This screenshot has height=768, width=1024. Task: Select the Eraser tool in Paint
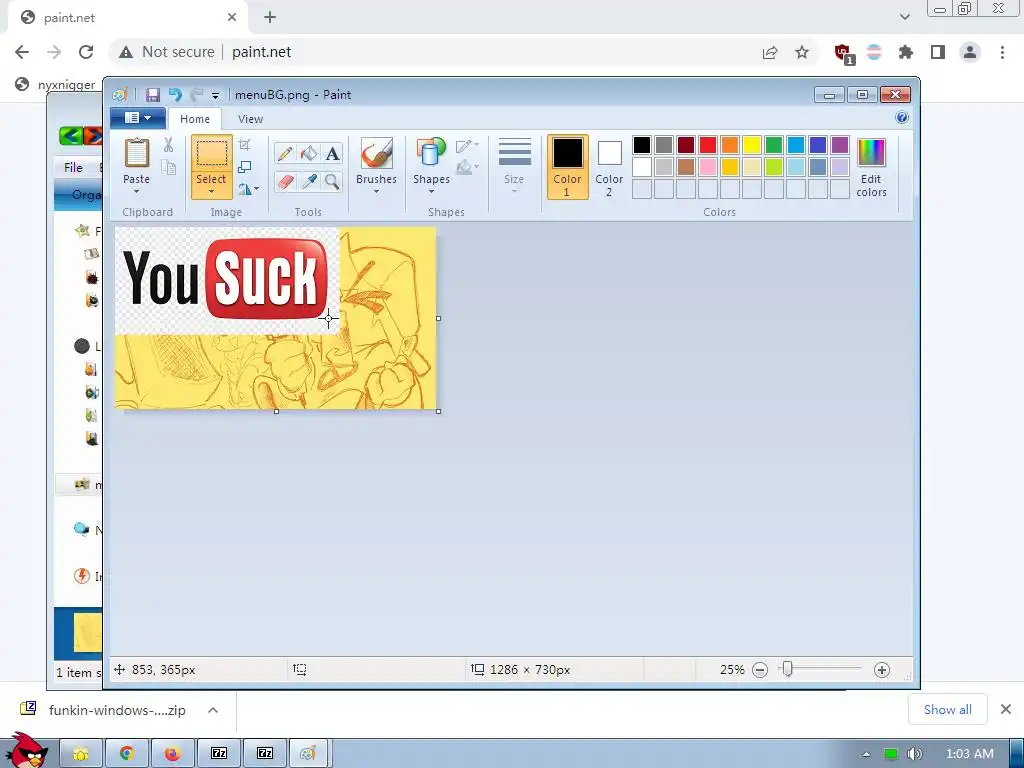click(285, 181)
